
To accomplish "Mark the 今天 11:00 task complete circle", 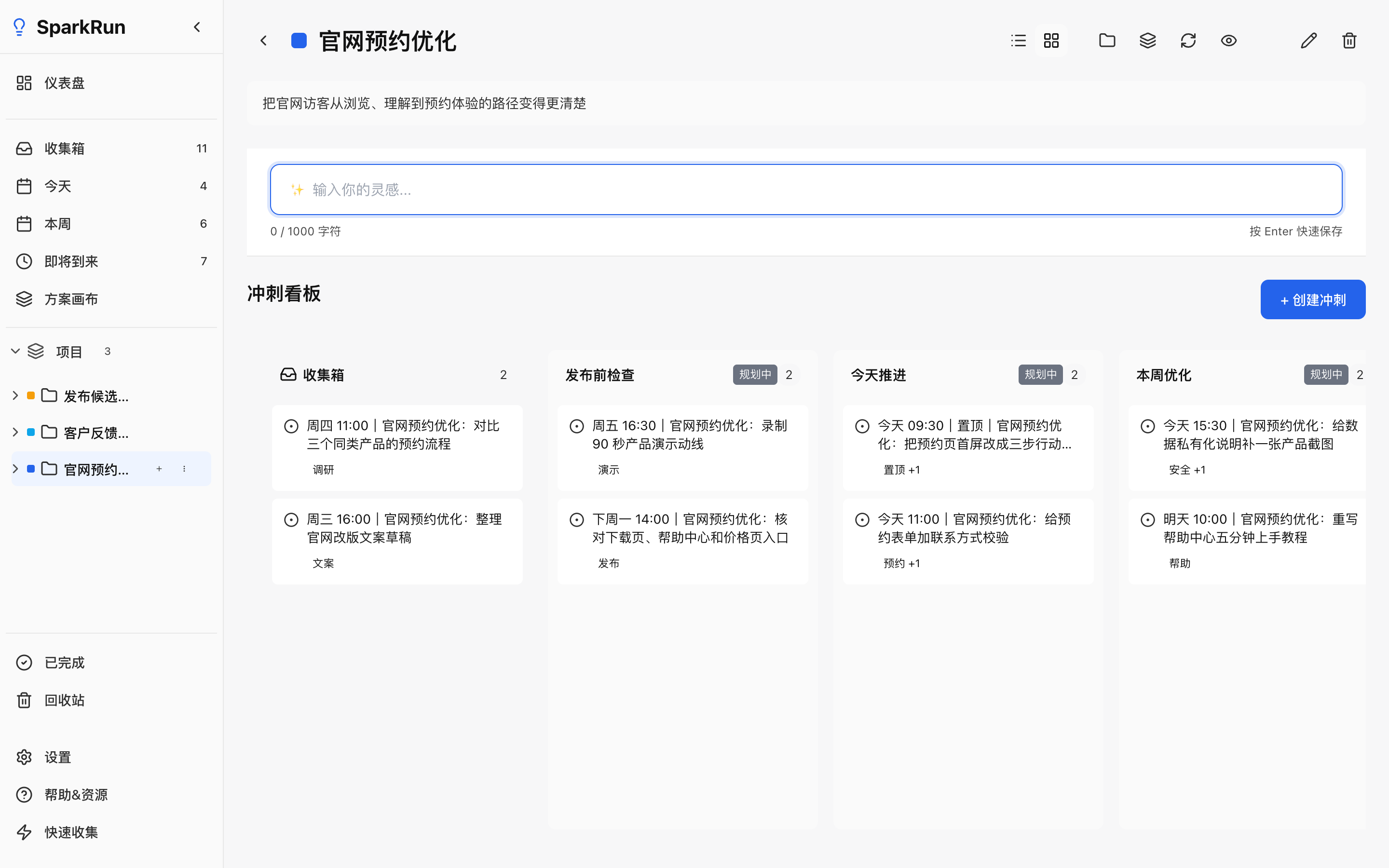I will tap(862, 519).
